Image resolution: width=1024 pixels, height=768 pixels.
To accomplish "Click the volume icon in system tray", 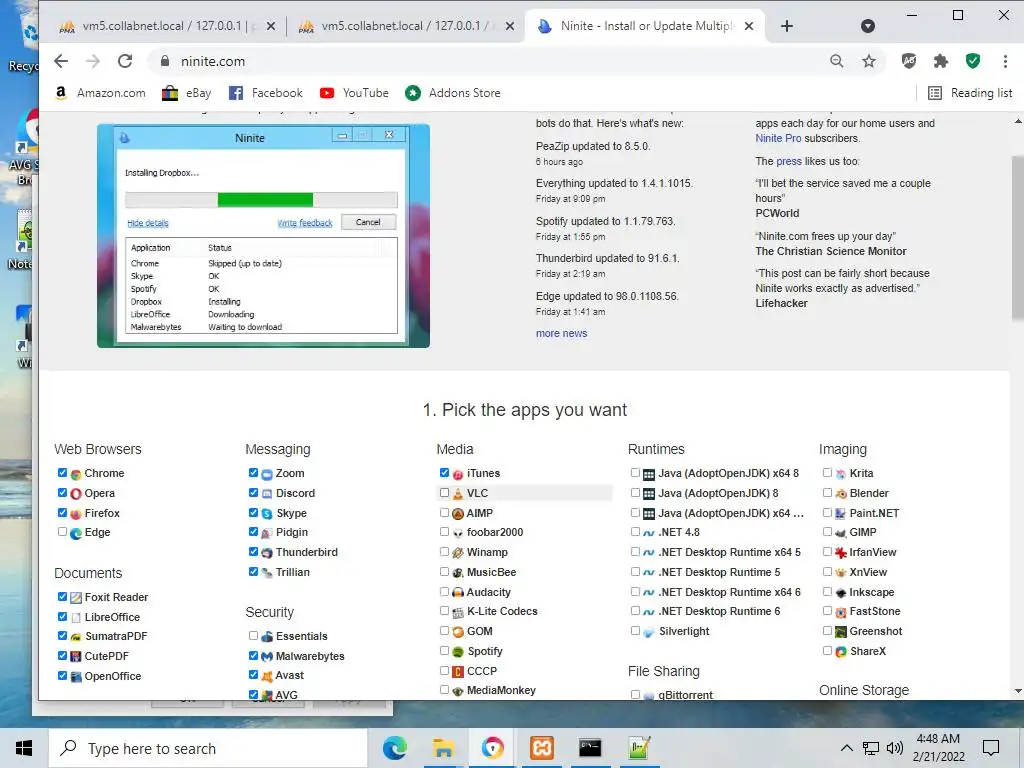I will pyautogui.click(x=895, y=748).
